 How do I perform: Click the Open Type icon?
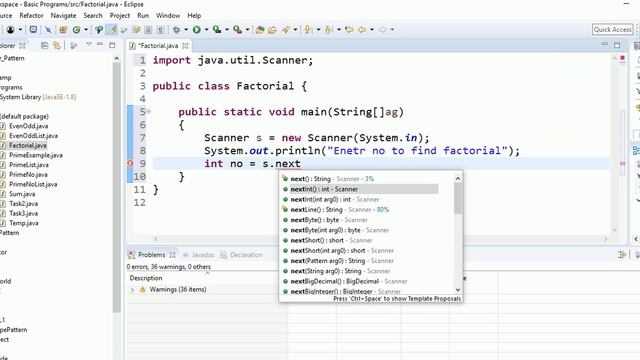coord(259,29)
